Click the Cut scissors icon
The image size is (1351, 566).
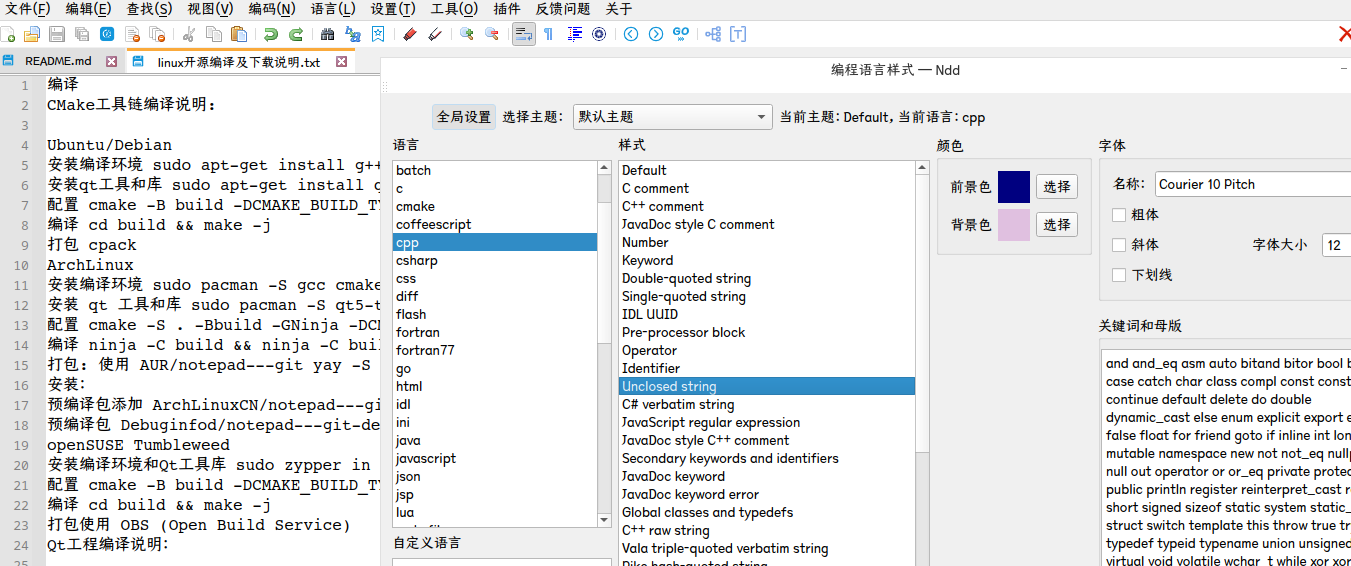coord(187,34)
